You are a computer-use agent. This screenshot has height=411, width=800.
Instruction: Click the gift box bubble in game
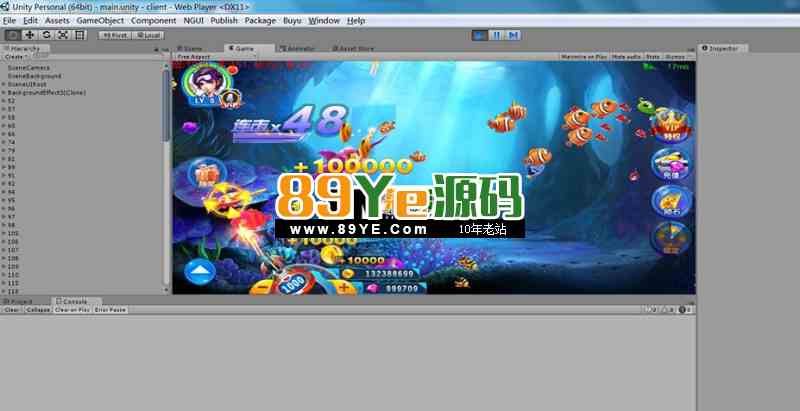(x=207, y=174)
